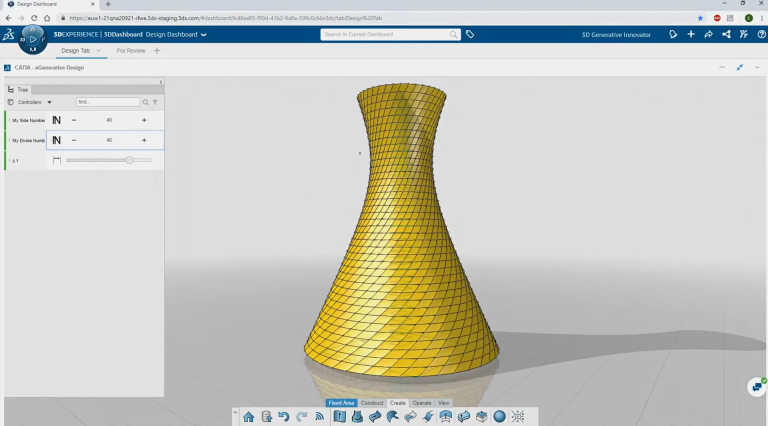Open the Help question mark icon

tap(761, 34)
